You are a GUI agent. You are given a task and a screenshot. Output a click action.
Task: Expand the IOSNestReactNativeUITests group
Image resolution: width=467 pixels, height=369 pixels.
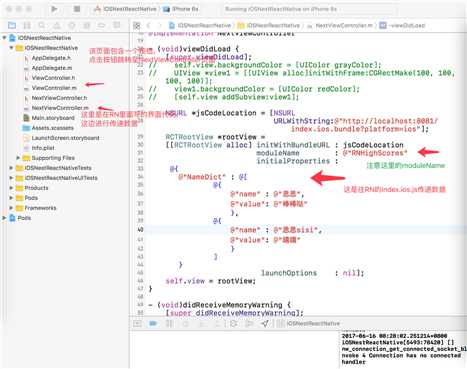coord(11,178)
